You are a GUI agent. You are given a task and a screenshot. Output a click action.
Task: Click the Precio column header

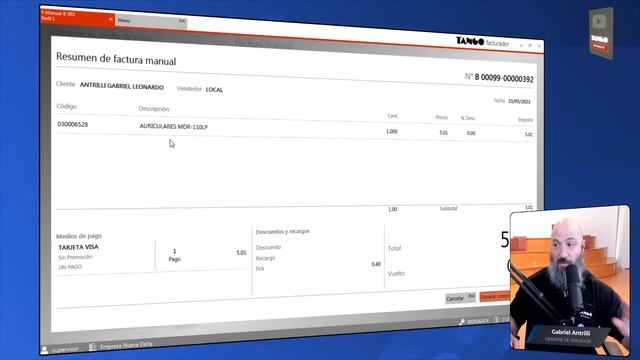(x=441, y=117)
